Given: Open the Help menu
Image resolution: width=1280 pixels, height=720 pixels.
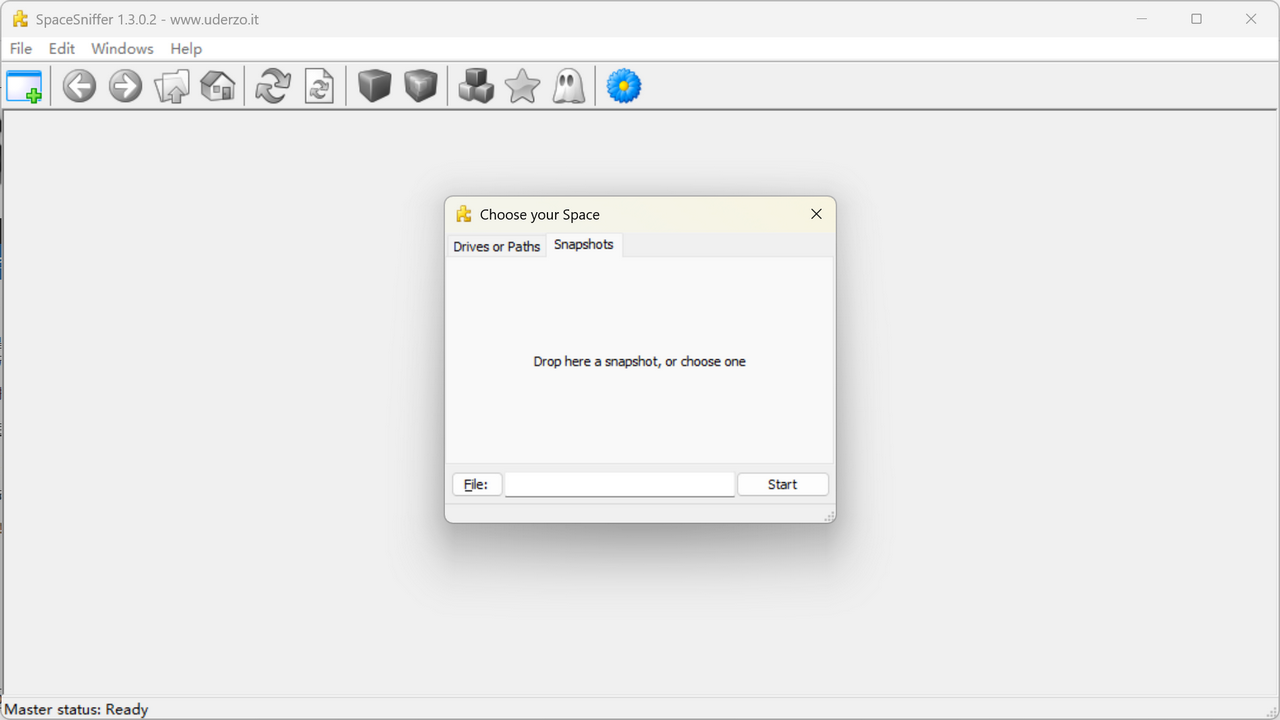Looking at the screenshot, I should click(x=186, y=48).
